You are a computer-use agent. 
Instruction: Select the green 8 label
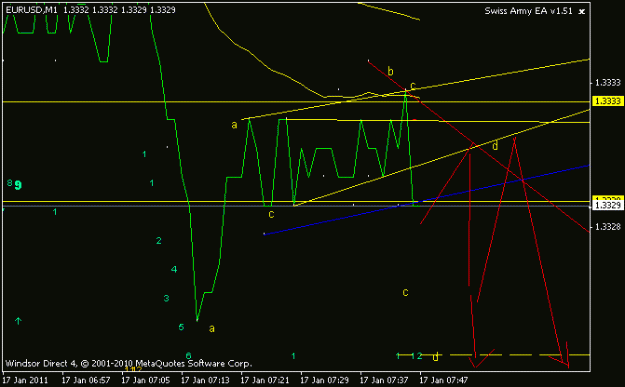click(10, 183)
